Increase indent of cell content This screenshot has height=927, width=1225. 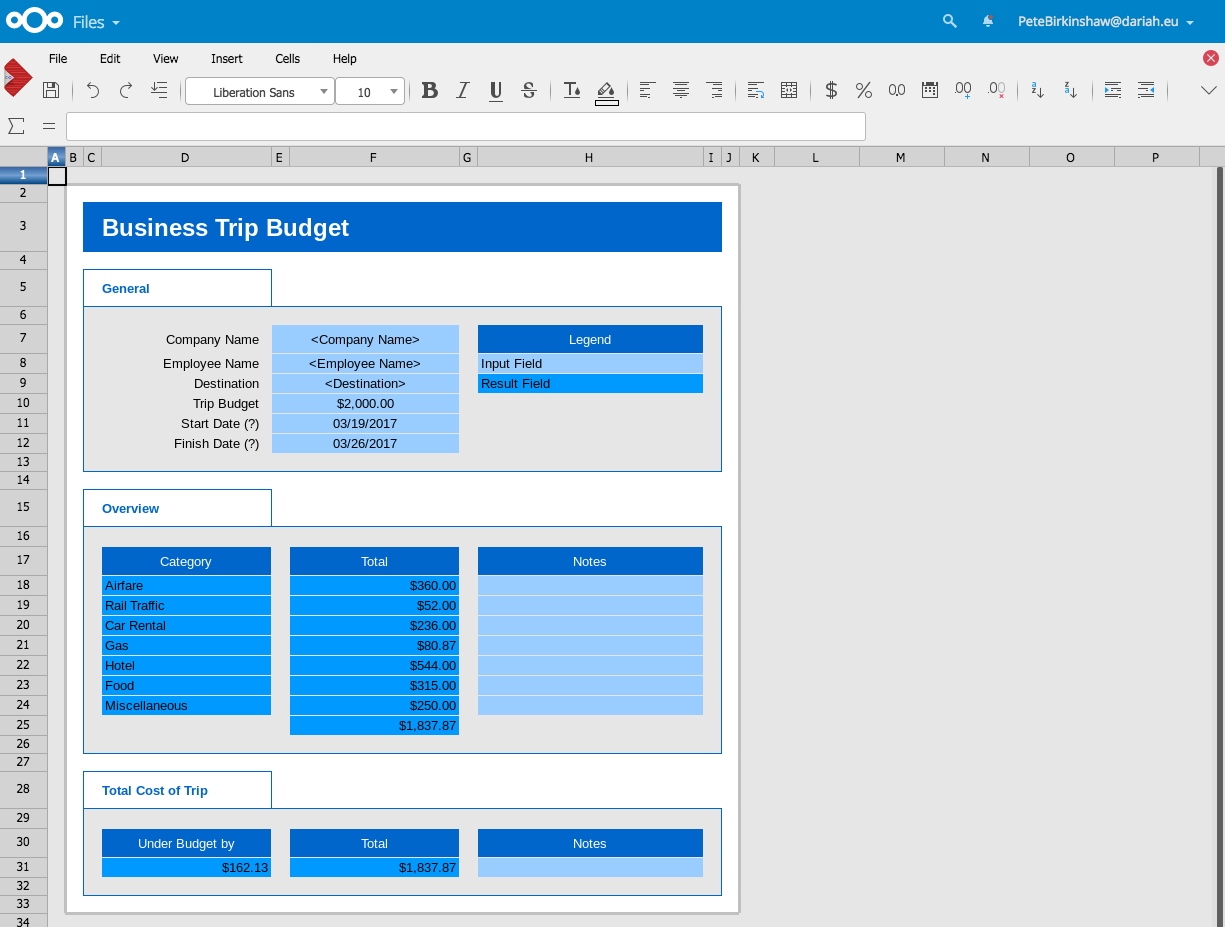coord(1113,91)
